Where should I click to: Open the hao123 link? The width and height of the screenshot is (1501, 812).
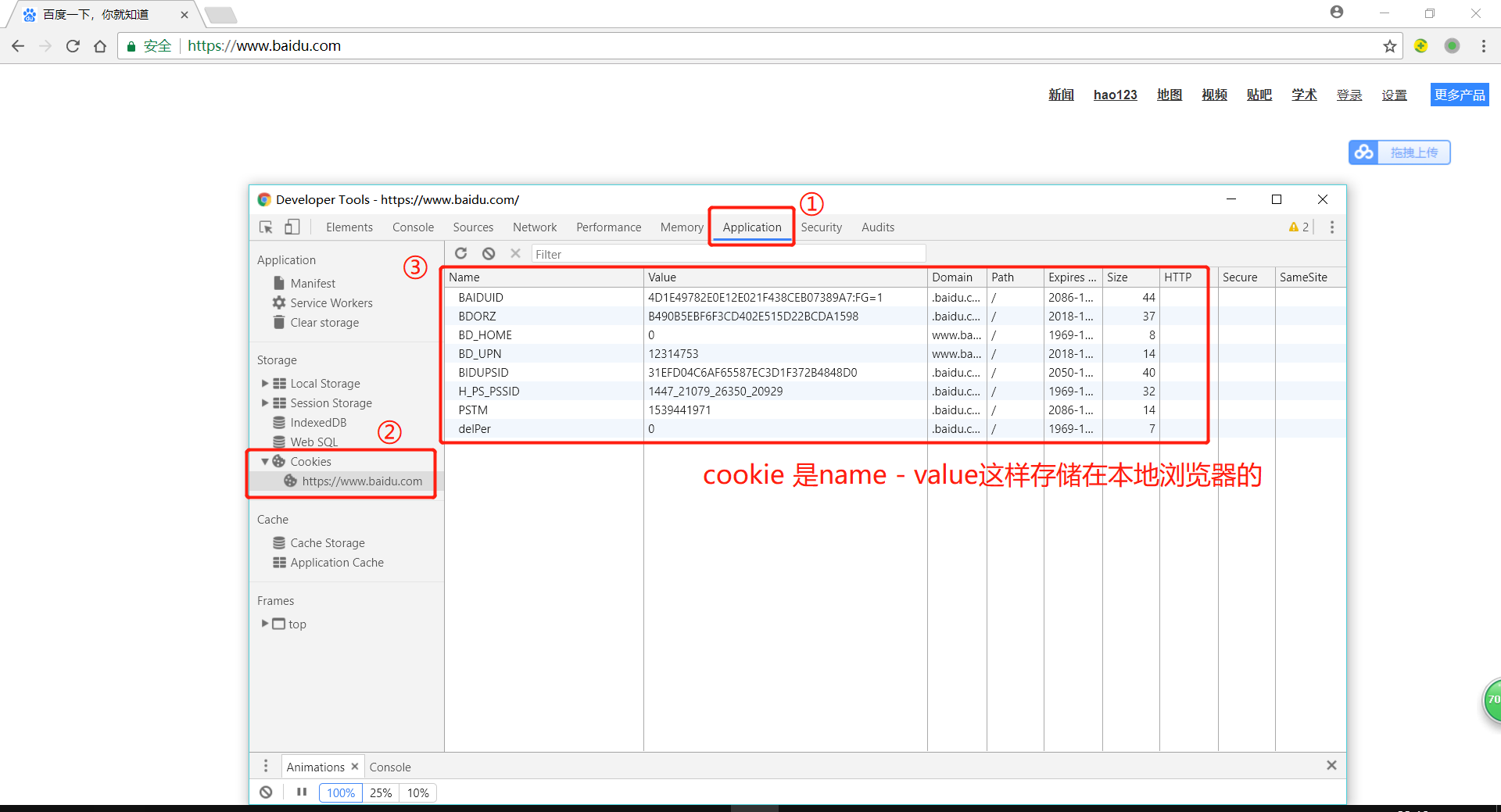pyautogui.click(x=1115, y=95)
